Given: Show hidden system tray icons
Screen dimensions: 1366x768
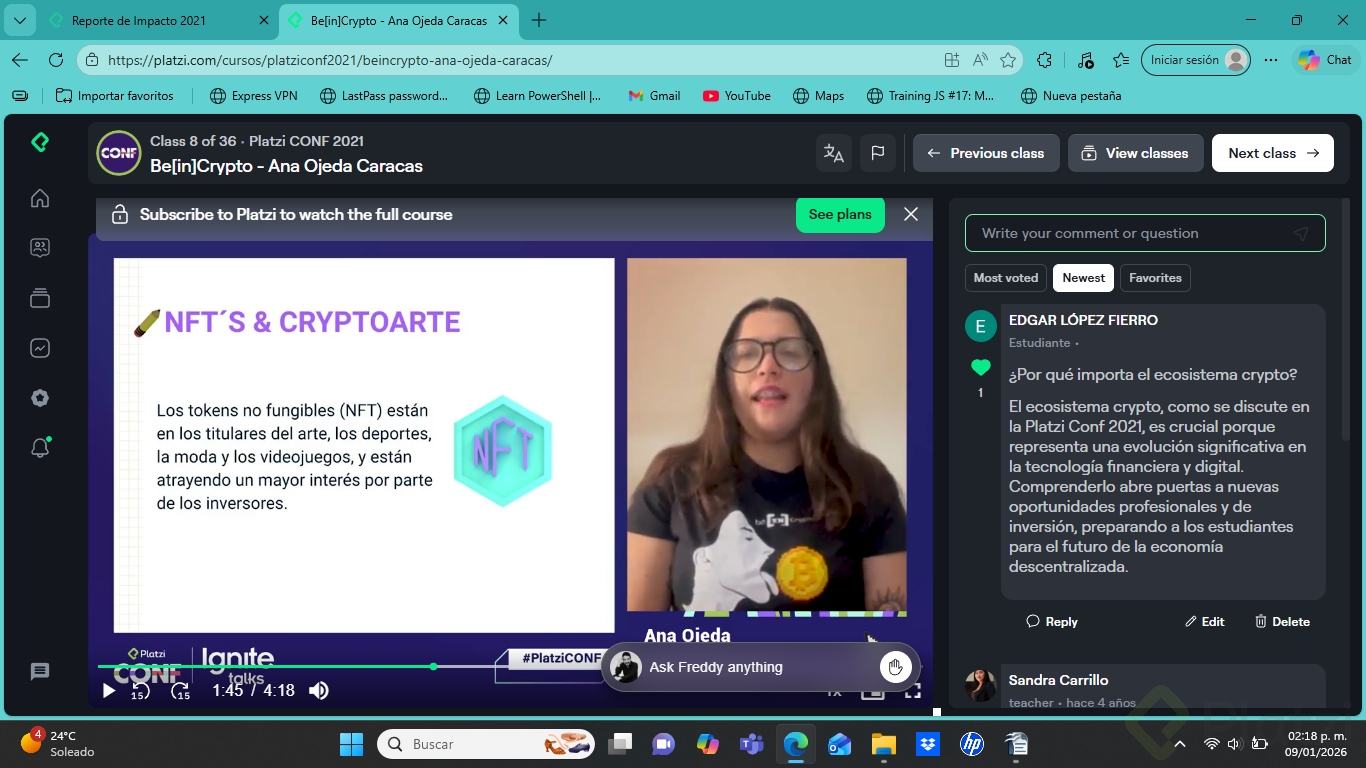Looking at the screenshot, I should [x=1180, y=744].
